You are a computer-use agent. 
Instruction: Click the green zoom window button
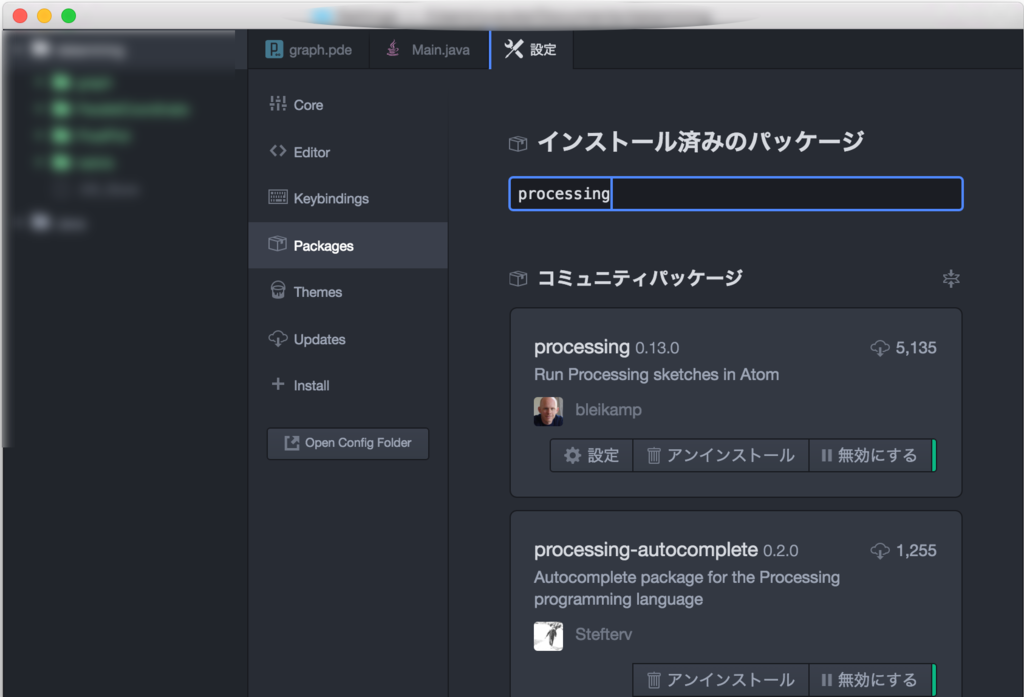coord(69,16)
